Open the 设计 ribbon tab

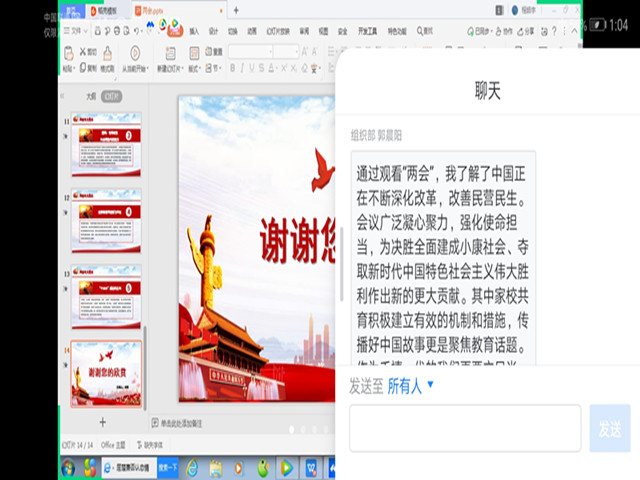(214, 32)
